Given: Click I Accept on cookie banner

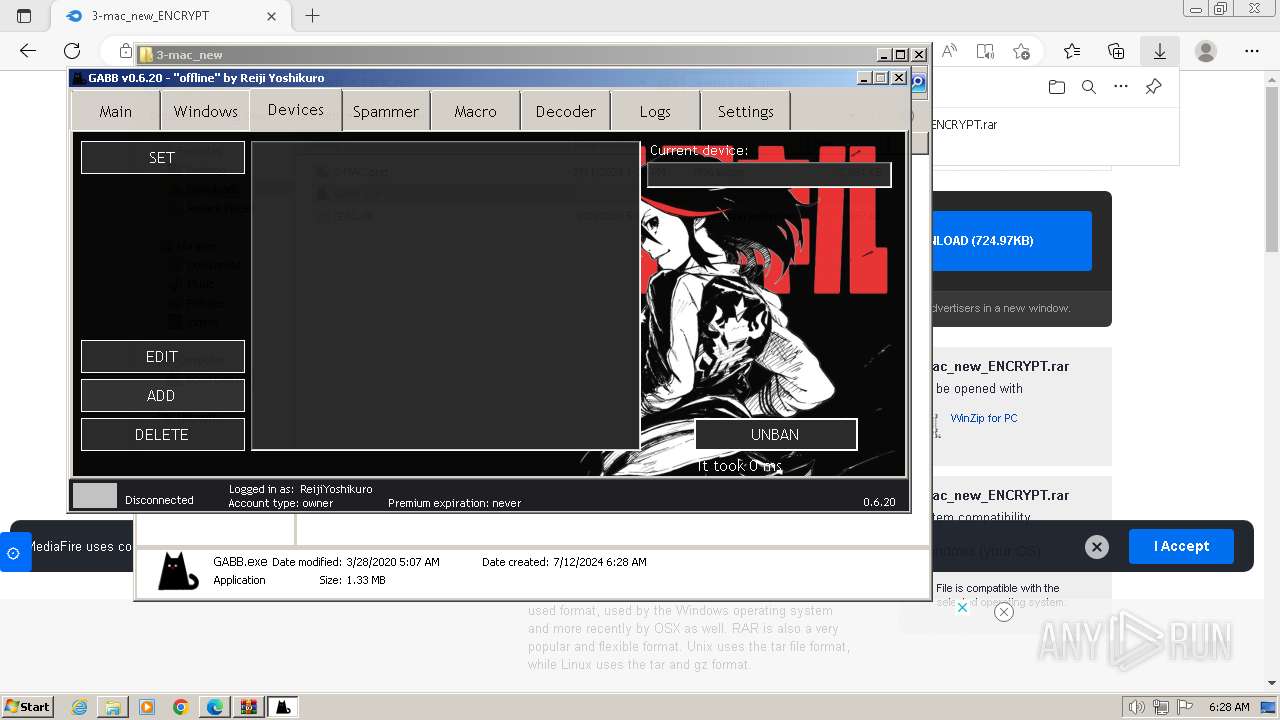Looking at the screenshot, I should 1181,546.
